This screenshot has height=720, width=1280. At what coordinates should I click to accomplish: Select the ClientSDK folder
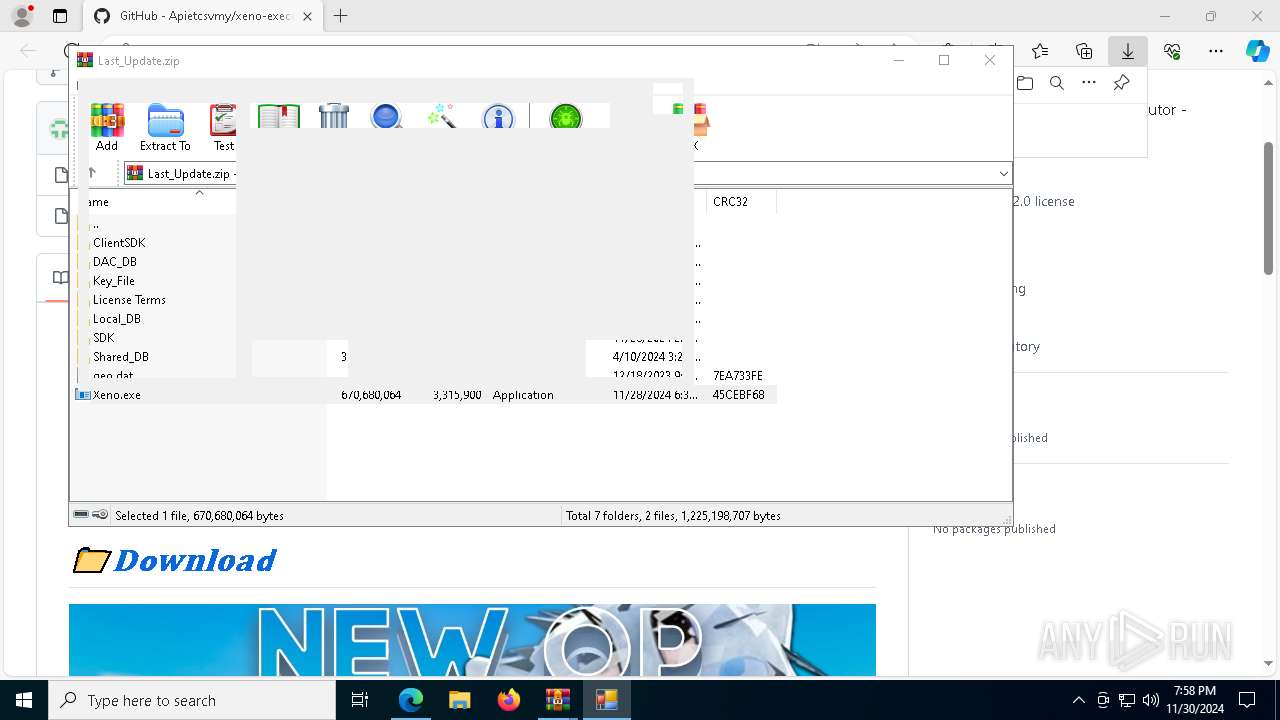click(x=119, y=243)
